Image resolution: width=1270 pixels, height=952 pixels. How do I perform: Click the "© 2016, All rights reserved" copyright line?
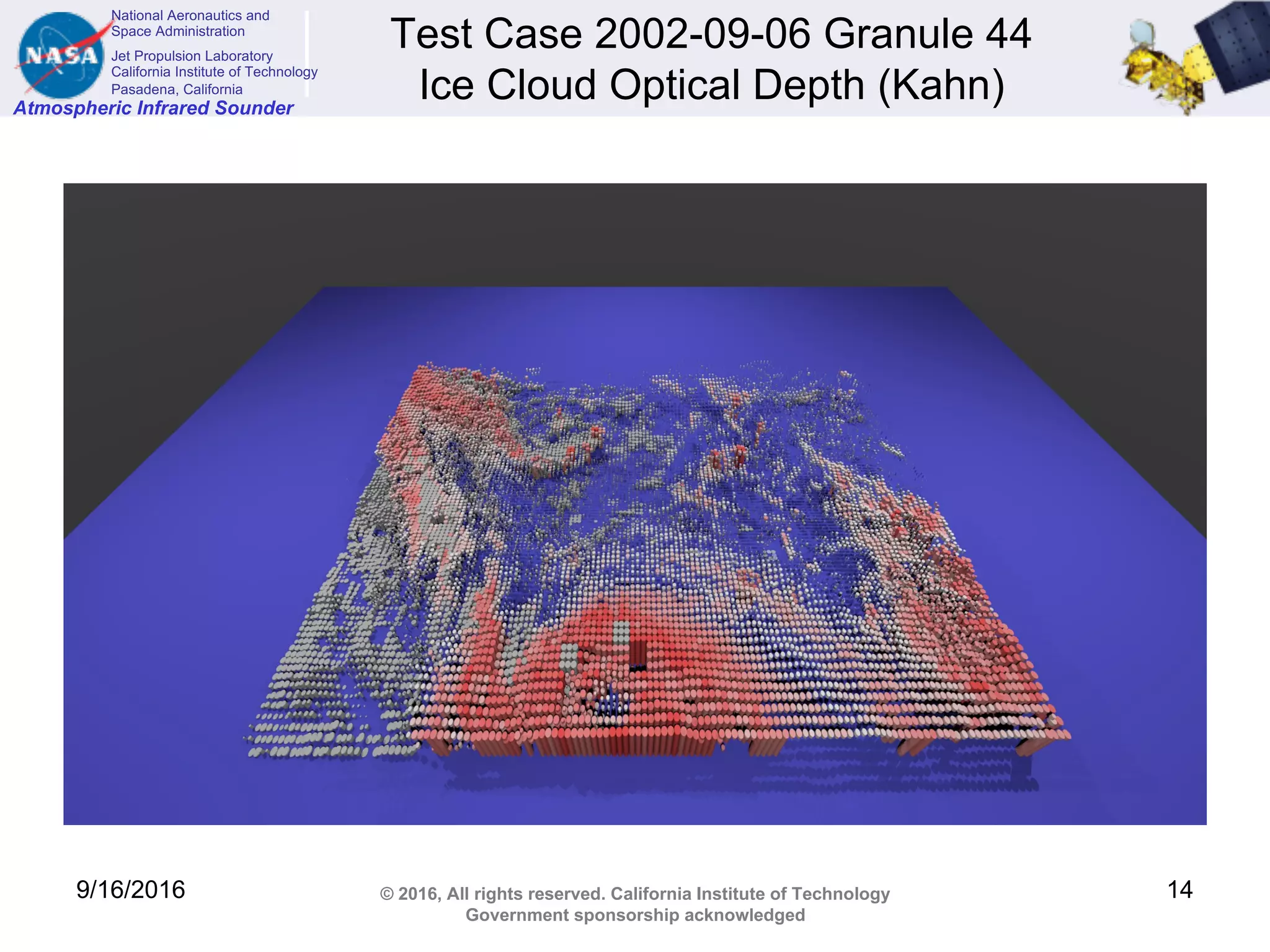click(x=635, y=894)
